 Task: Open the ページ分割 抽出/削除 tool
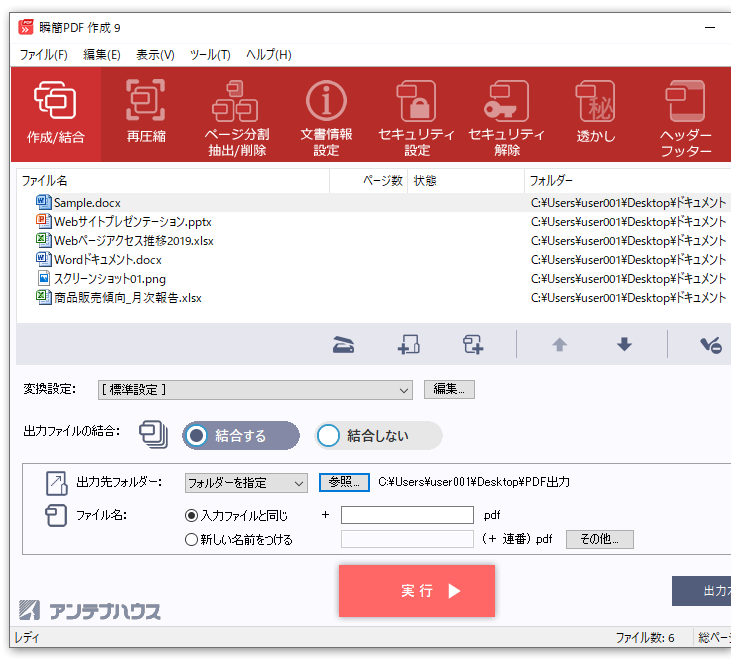pyautogui.click(x=236, y=115)
